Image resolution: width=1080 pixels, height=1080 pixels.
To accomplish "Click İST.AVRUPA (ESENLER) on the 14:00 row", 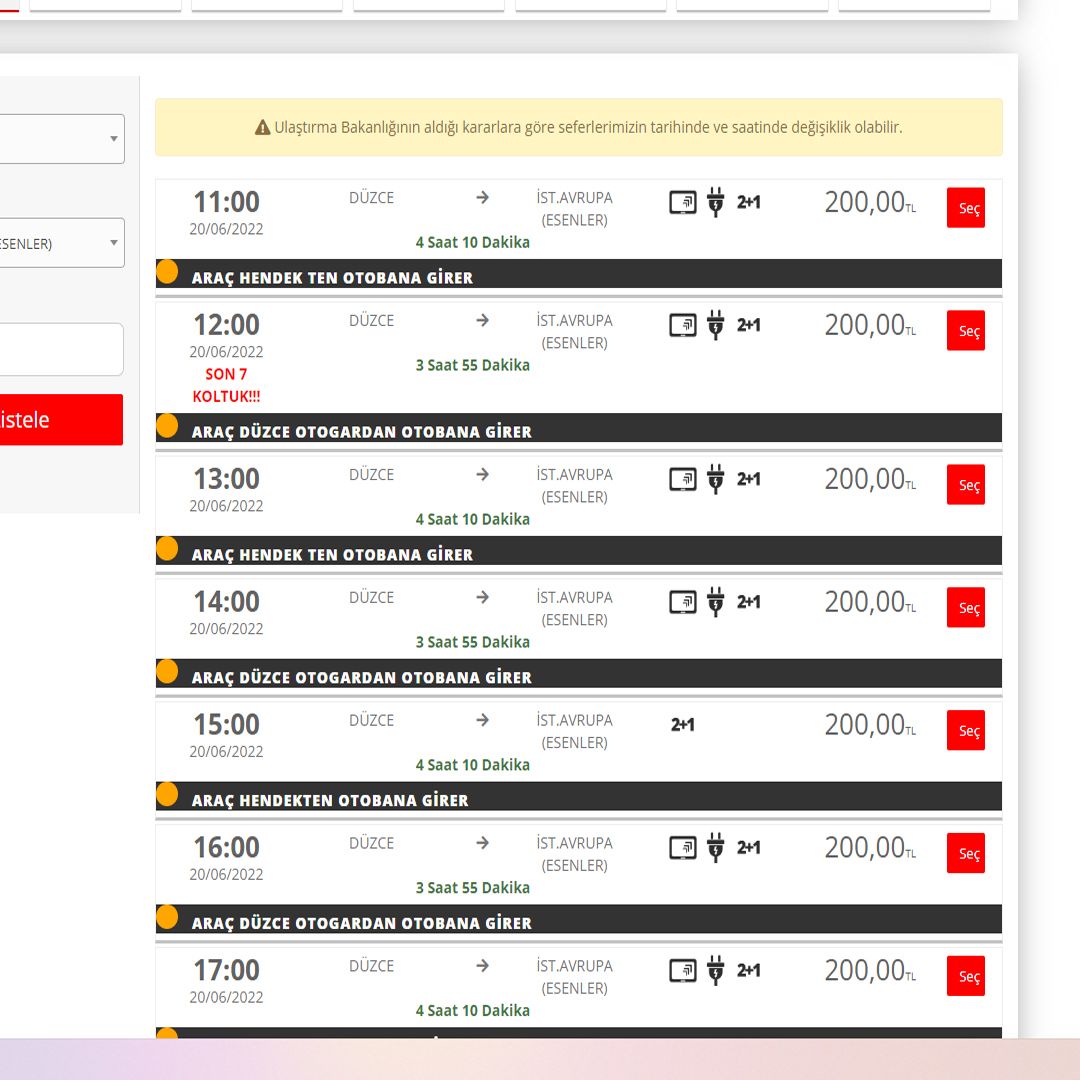I will click(574, 608).
